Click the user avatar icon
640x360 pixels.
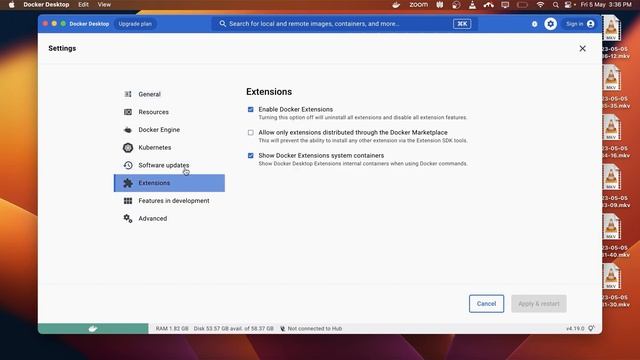591,24
